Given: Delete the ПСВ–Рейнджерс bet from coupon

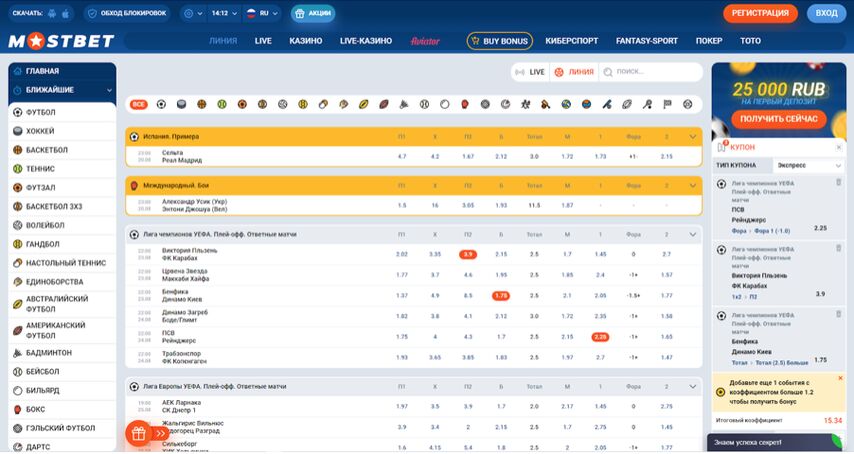Looking at the screenshot, I should tap(839, 182).
